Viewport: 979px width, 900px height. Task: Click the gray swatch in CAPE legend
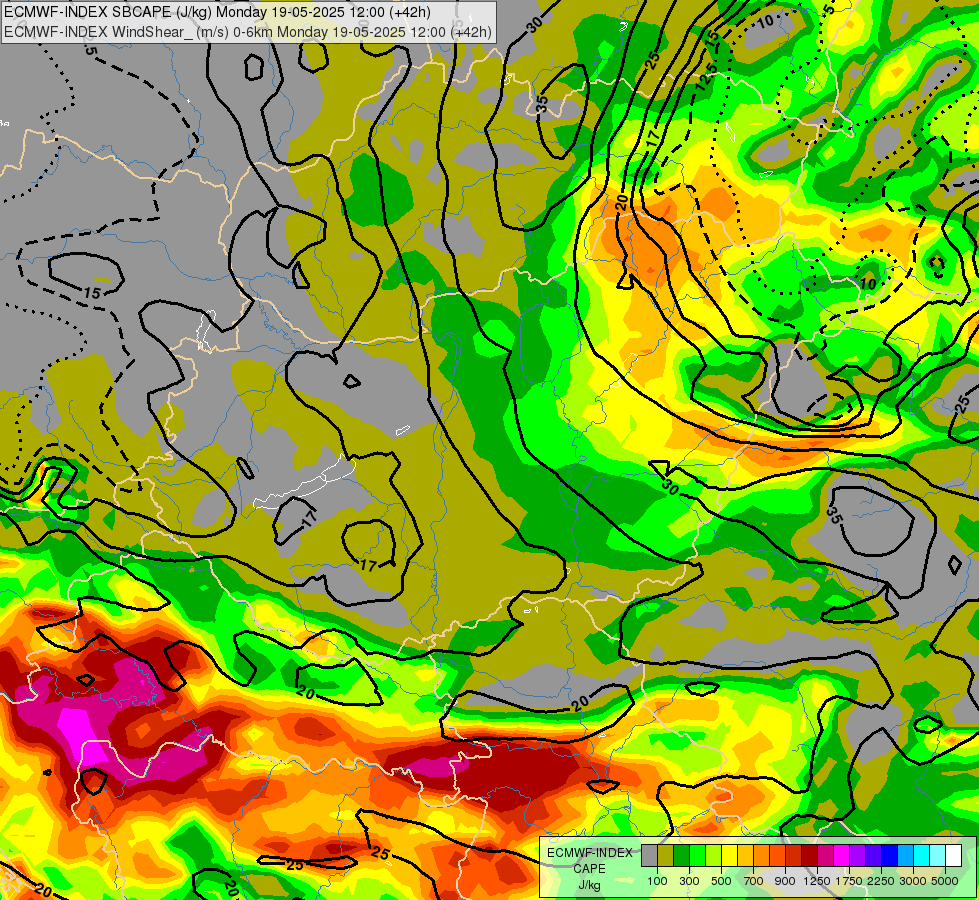point(649,856)
